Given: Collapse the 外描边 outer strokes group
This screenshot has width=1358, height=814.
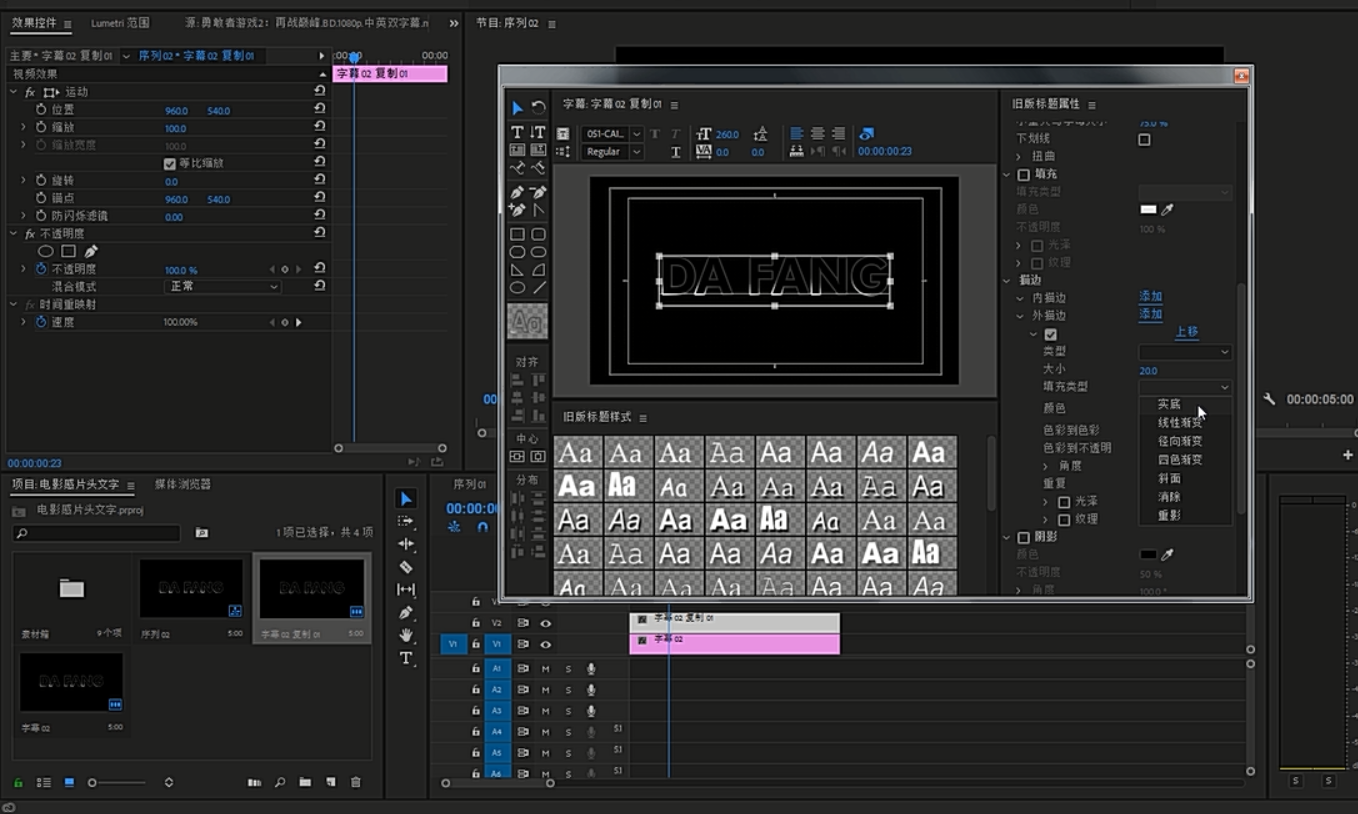Looking at the screenshot, I should (1019, 316).
